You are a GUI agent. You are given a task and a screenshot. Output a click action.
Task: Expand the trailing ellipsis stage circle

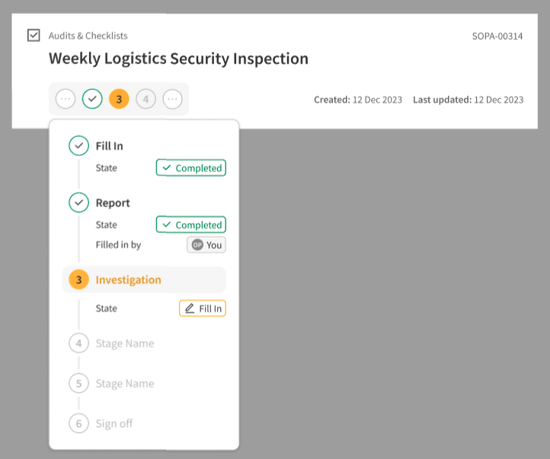[173, 99]
